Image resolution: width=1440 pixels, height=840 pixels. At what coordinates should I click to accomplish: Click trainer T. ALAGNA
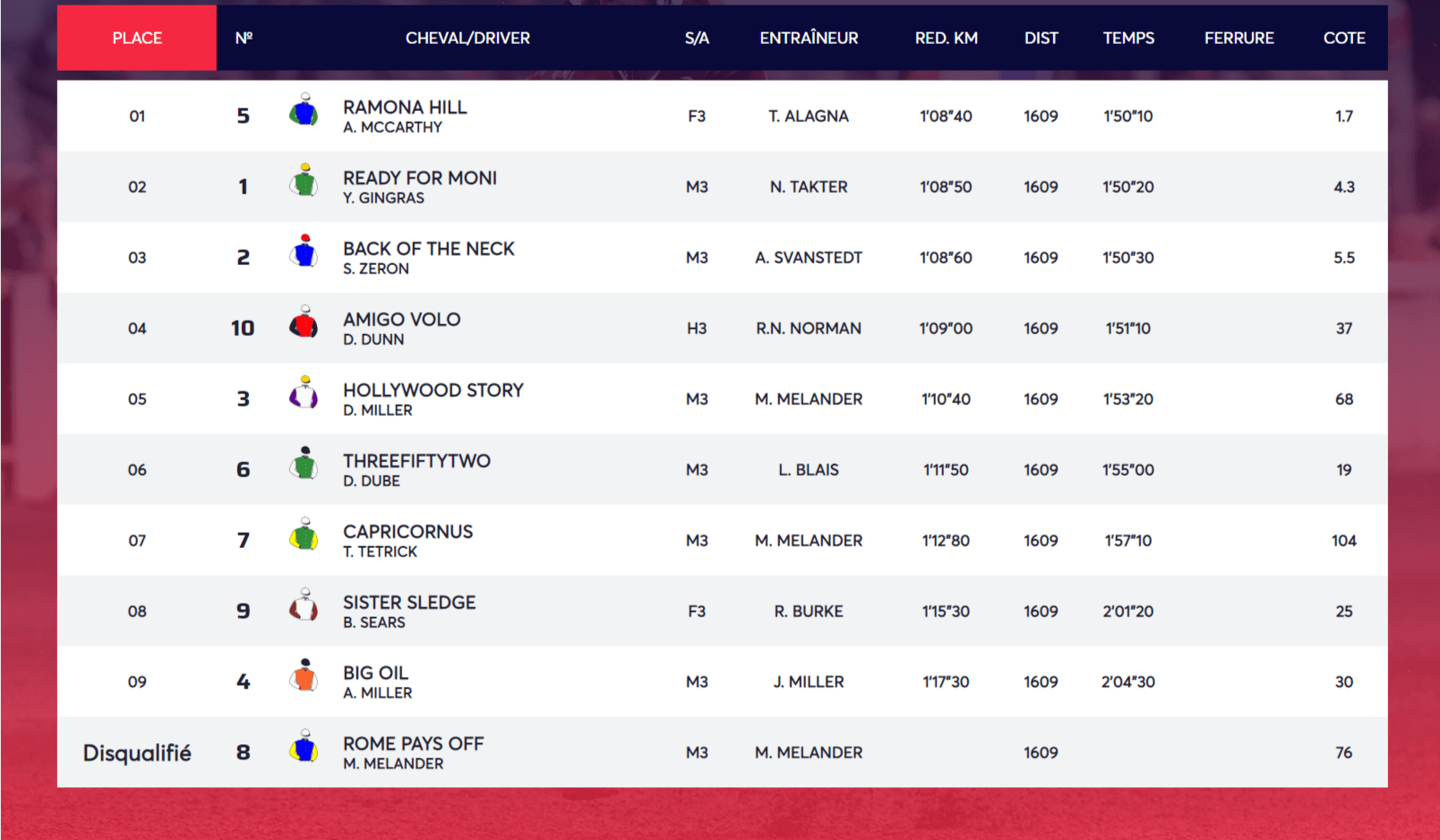809,116
